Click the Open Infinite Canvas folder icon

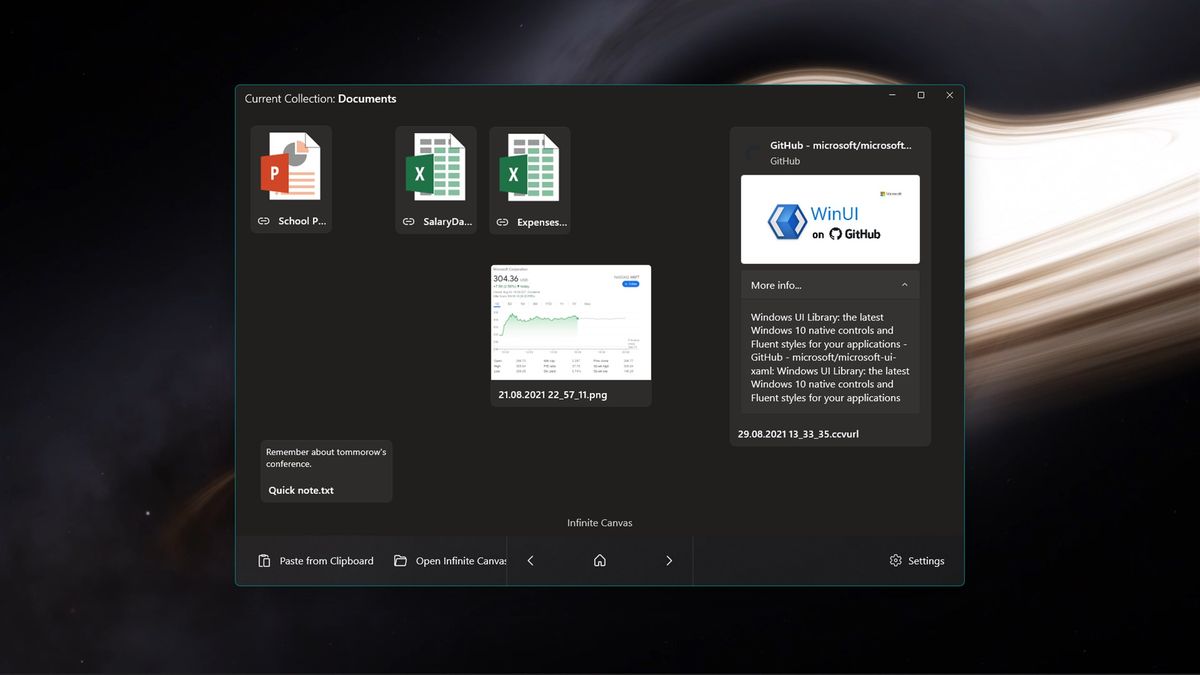pyautogui.click(x=400, y=560)
